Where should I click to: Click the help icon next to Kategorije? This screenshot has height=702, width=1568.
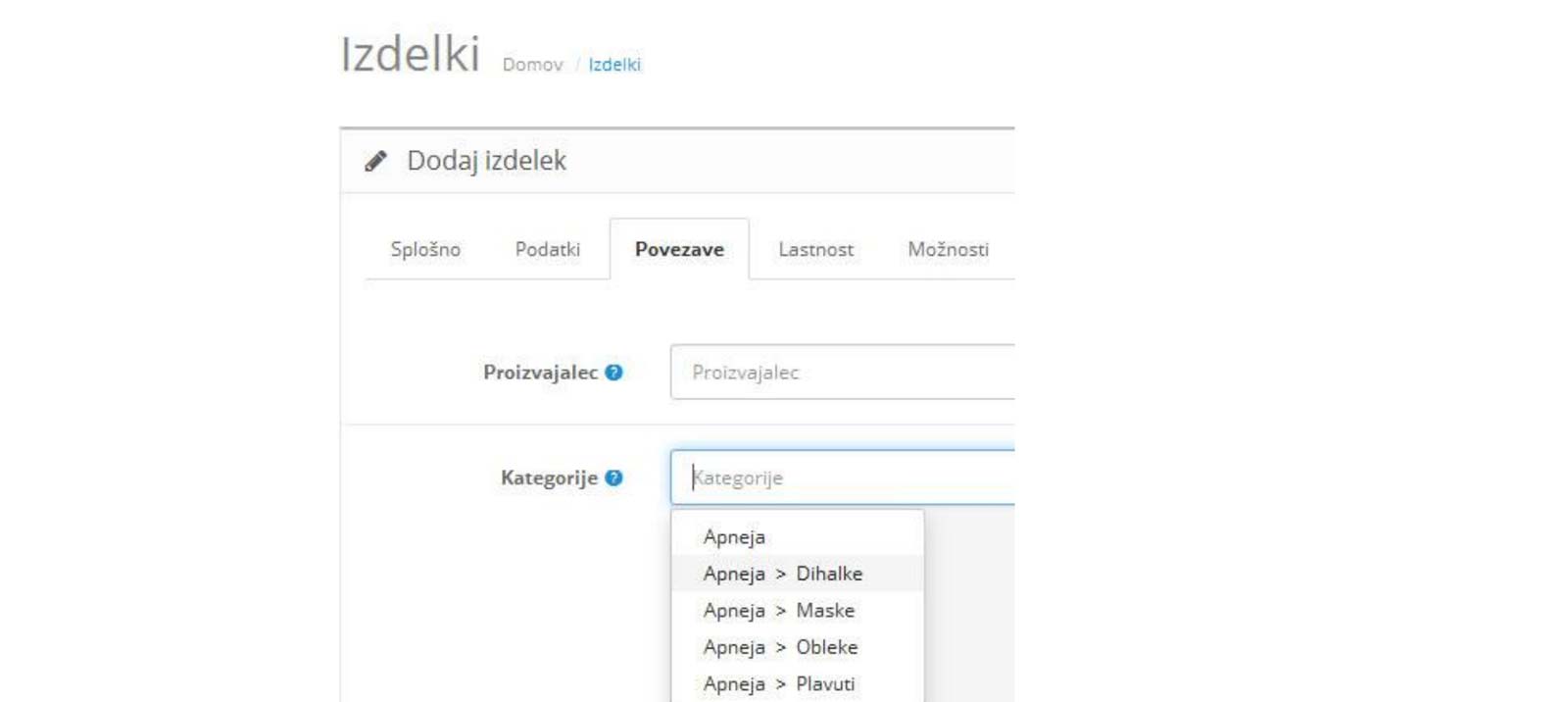tap(614, 478)
